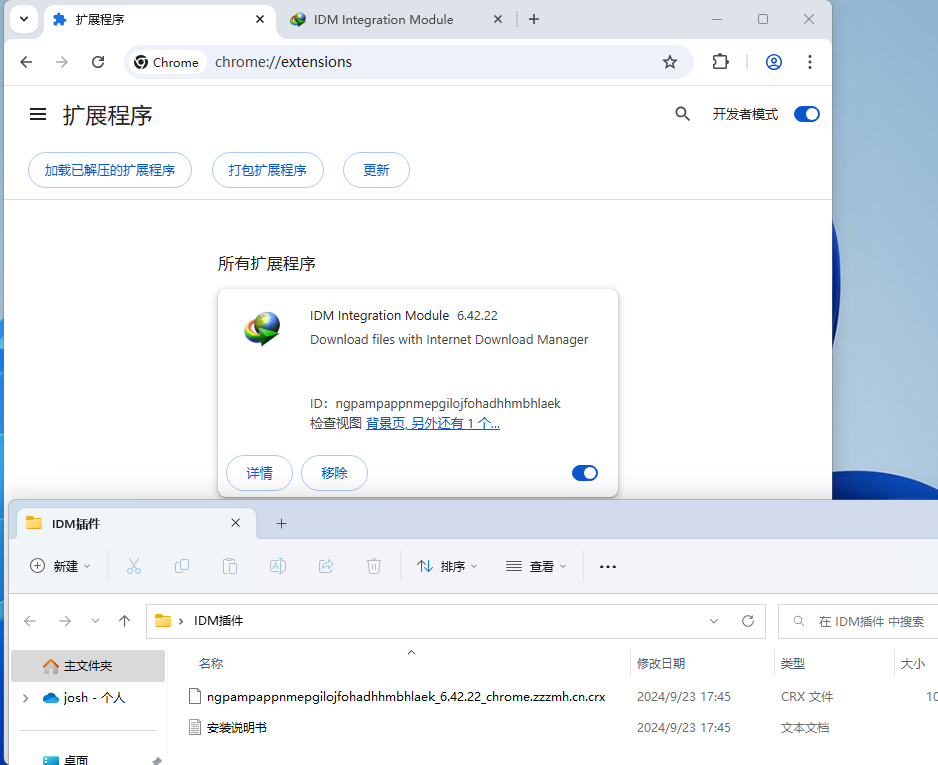
Task: Open the Chrome profile avatar
Action: coord(773,62)
